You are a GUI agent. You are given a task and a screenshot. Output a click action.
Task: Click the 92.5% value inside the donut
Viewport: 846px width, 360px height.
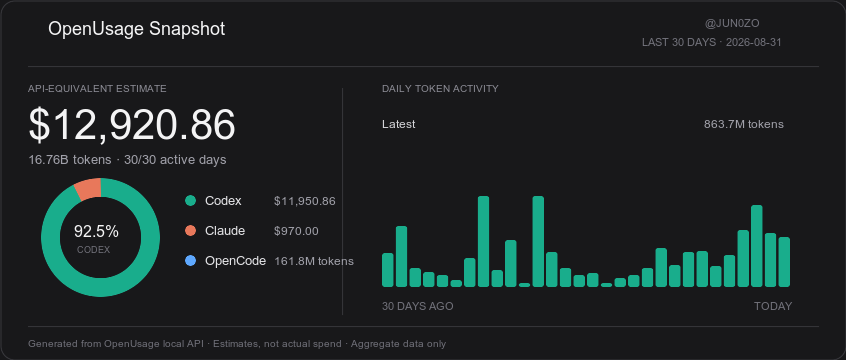pyautogui.click(x=96, y=232)
